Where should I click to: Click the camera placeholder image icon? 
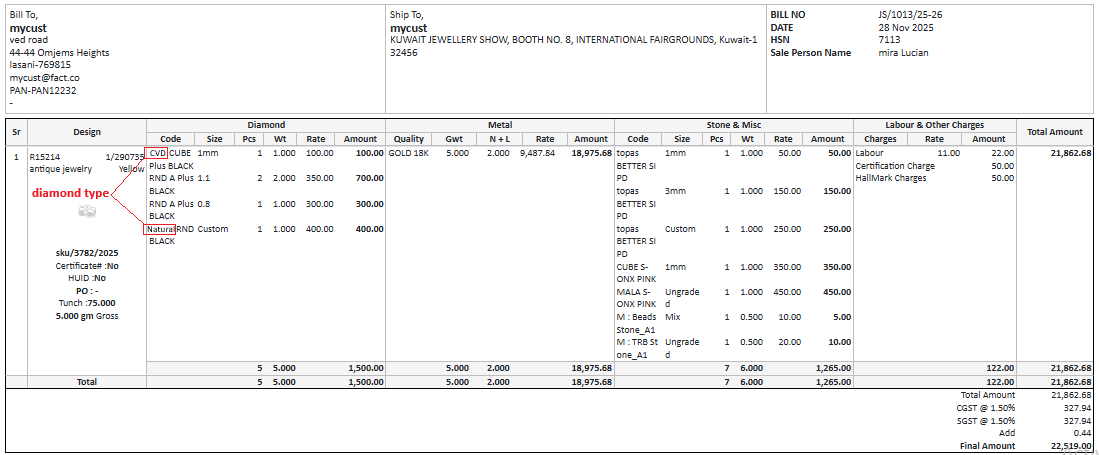[87, 211]
